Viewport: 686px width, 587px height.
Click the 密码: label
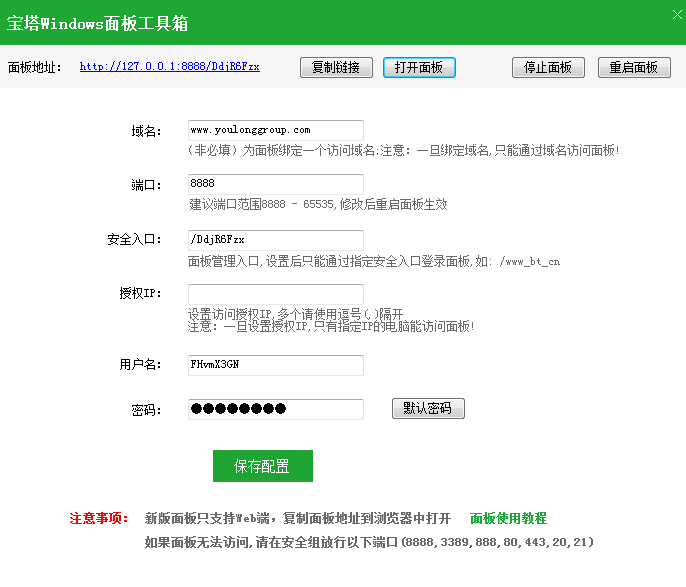click(147, 410)
